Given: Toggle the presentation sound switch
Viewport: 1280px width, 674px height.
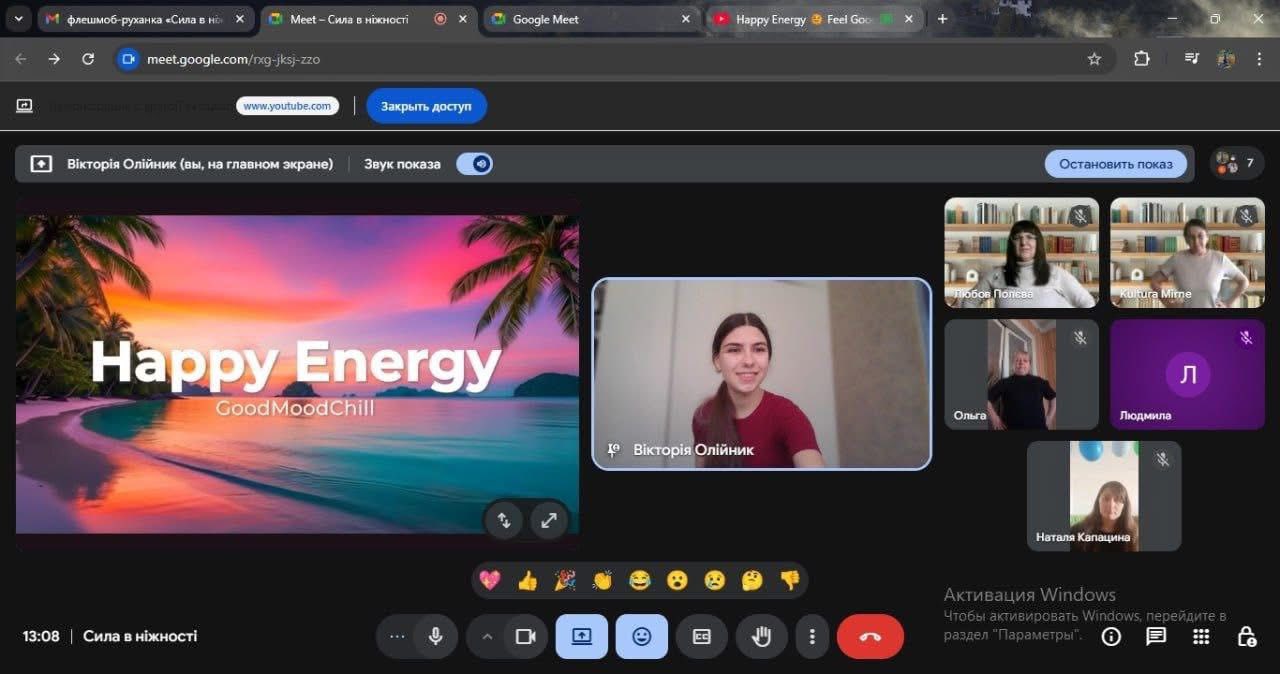Looking at the screenshot, I should [x=475, y=164].
